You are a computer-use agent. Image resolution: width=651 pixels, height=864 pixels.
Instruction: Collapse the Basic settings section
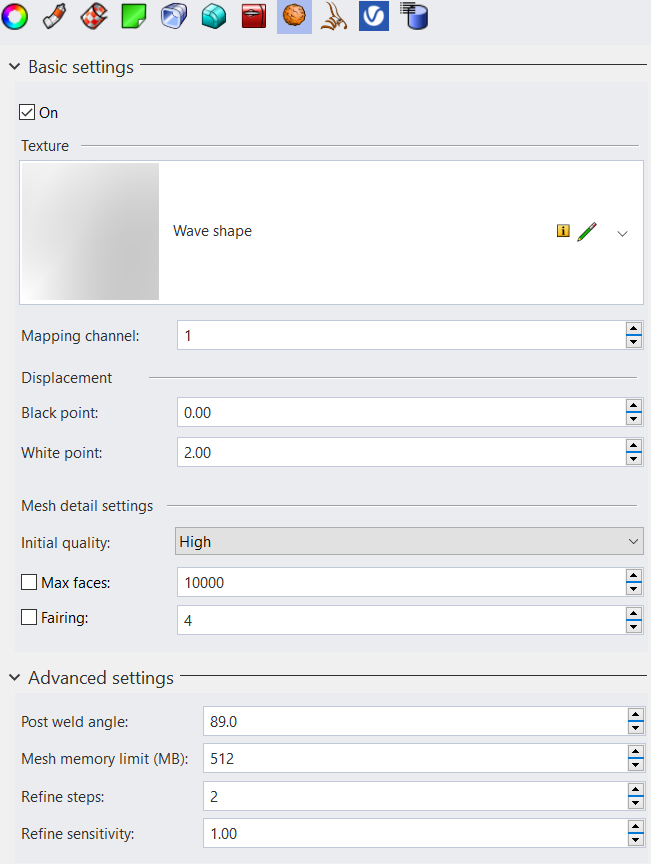pyautogui.click(x=14, y=67)
